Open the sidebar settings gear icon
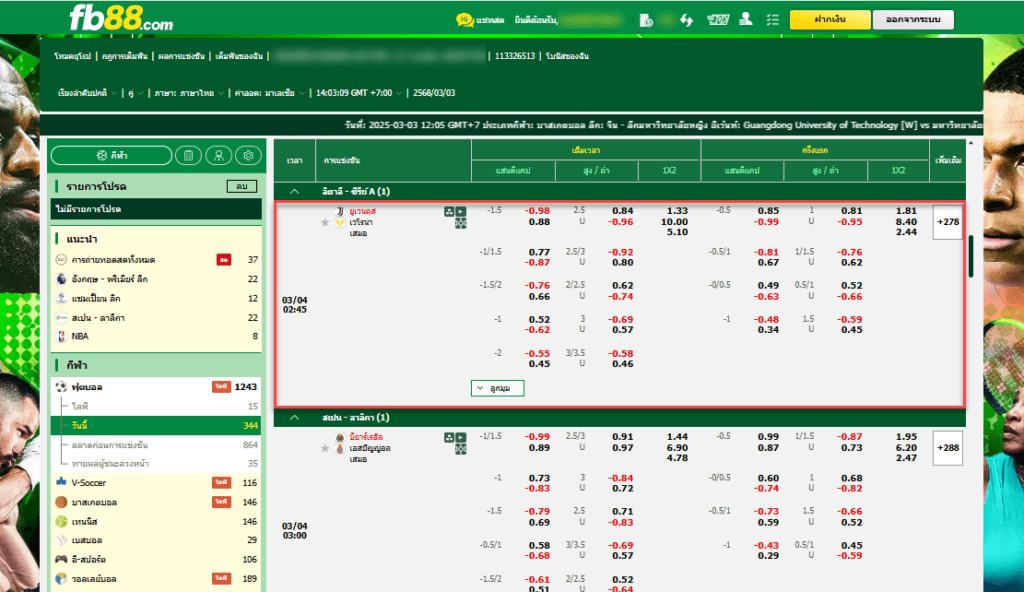 [x=248, y=156]
